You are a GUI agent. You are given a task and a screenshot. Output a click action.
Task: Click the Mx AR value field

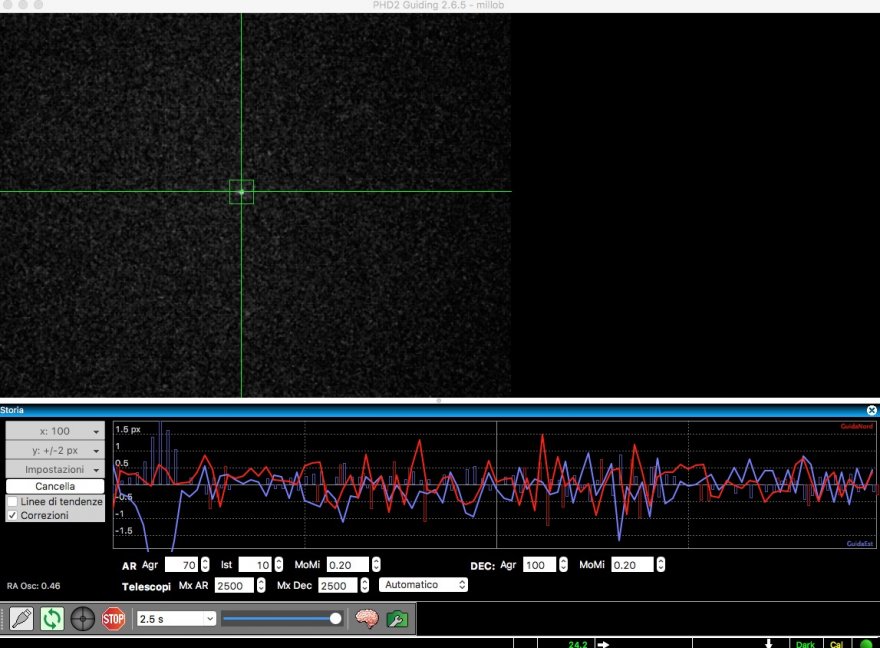[235, 585]
